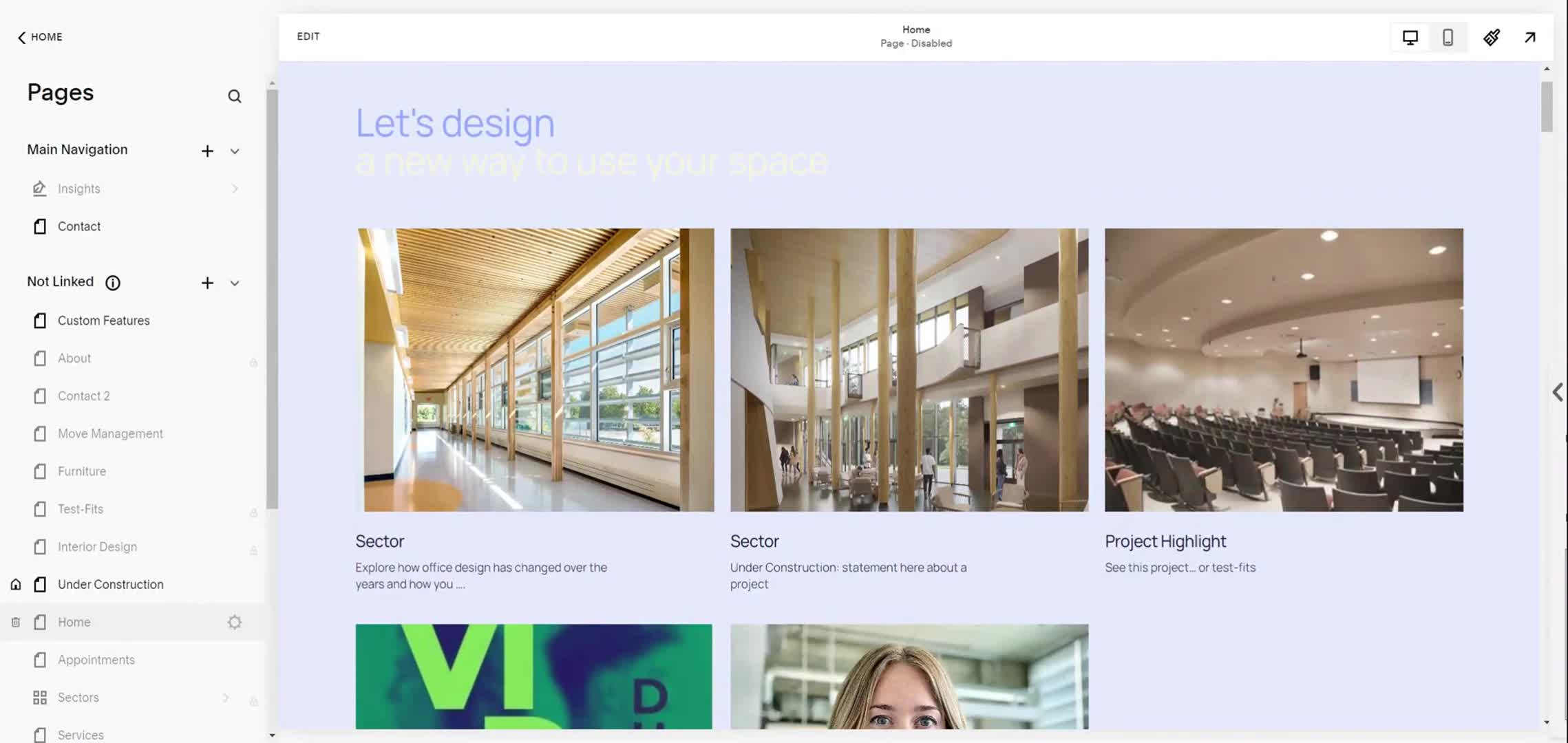Screen dimensions: 1568x743
Task: Click the hallway Sector image
Action: 535,370
